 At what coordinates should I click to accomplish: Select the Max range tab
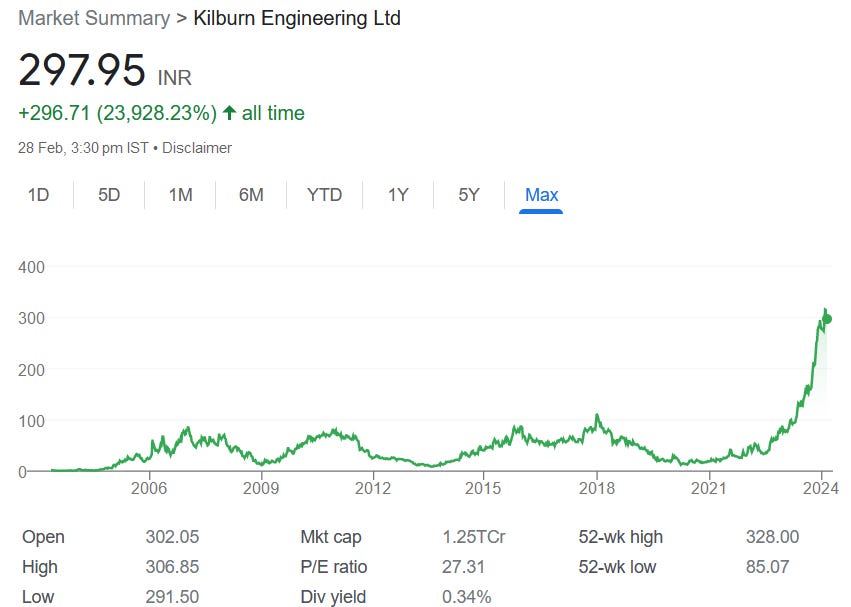(x=541, y=195)
